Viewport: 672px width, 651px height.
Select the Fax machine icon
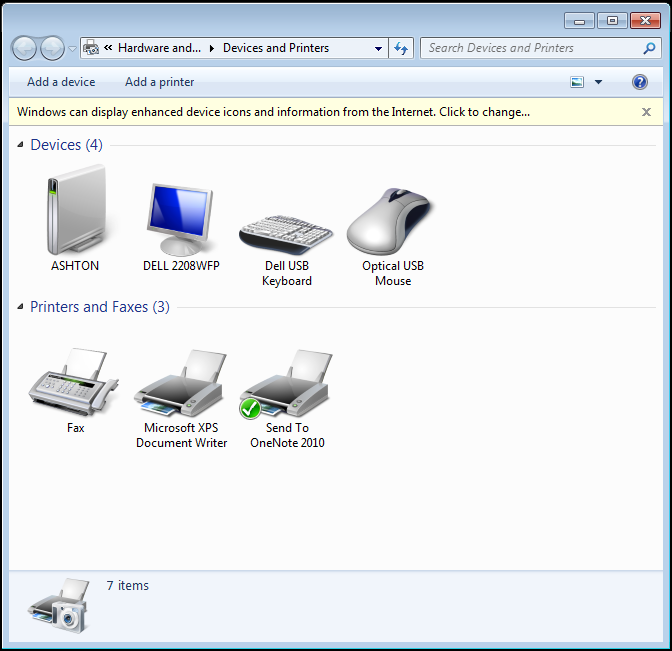pyautogui.click(x=73, y=381)
